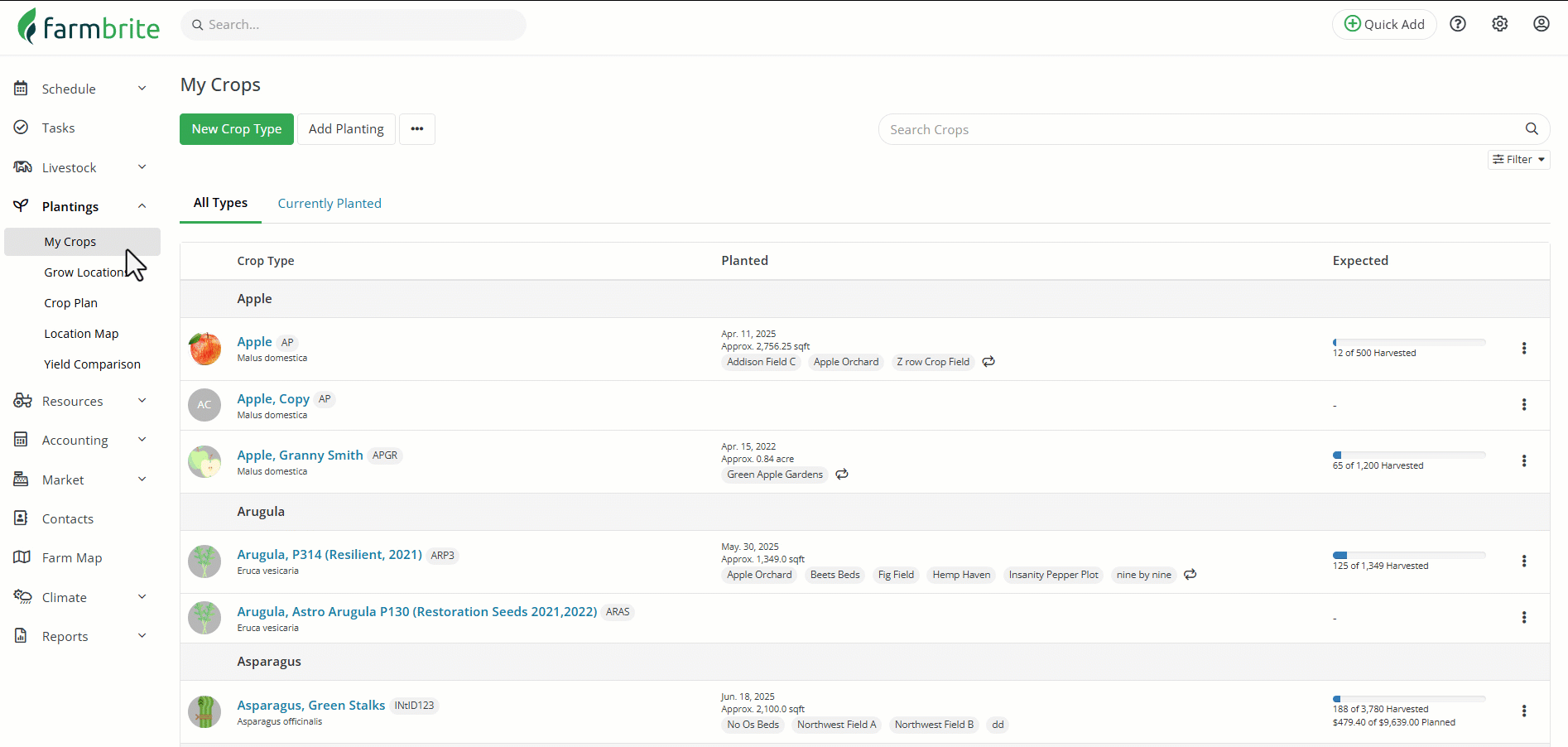
Task: Open the three-dot menu for Asparagus, Green Stalks
Action: coord(1524,711)
